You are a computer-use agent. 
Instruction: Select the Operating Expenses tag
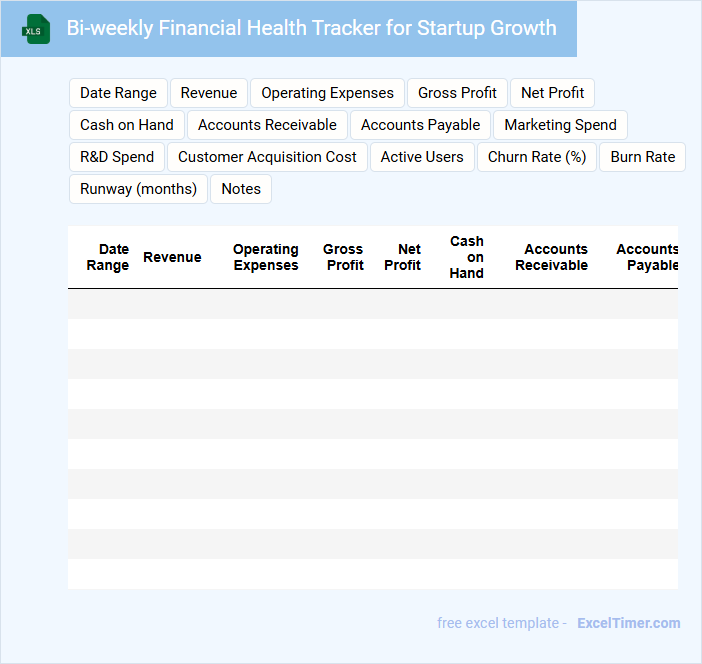pyautogui.click(x=327, y=93)
